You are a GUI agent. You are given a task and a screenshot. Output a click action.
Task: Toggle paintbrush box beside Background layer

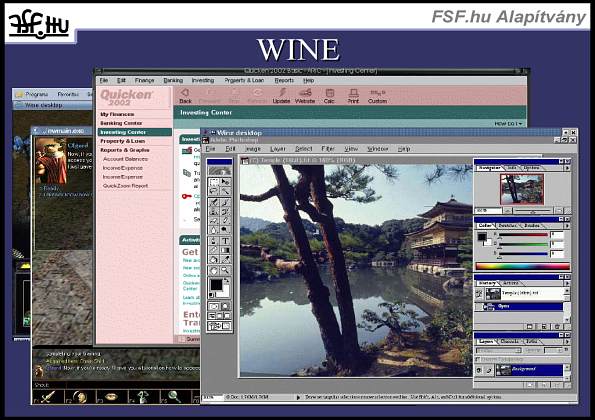(489, 370)
